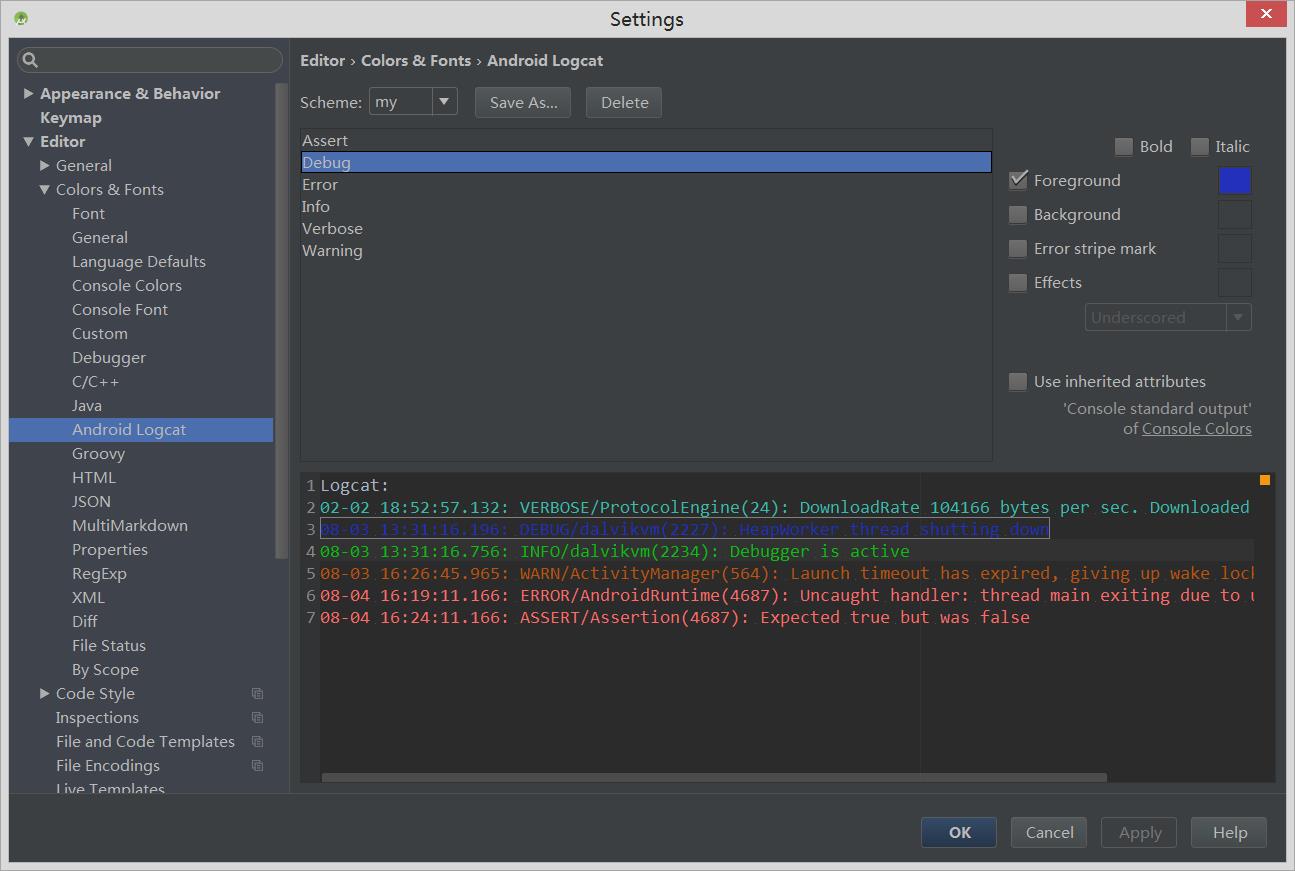Screen dimensions: 1295x871
Task: Click the OK button
Action: pos(959,832)
